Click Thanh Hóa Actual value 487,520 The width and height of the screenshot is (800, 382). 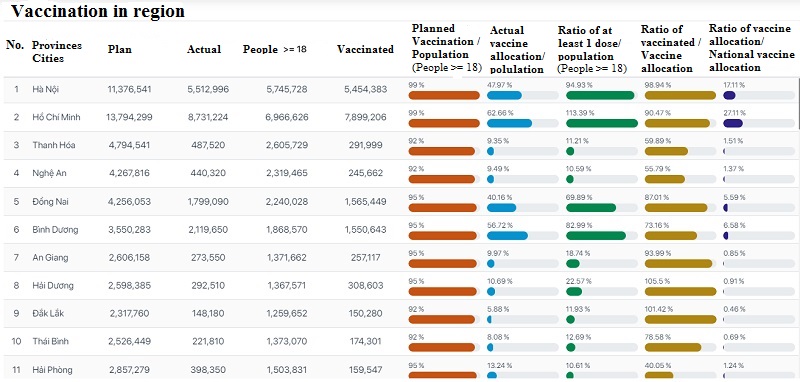206,145
